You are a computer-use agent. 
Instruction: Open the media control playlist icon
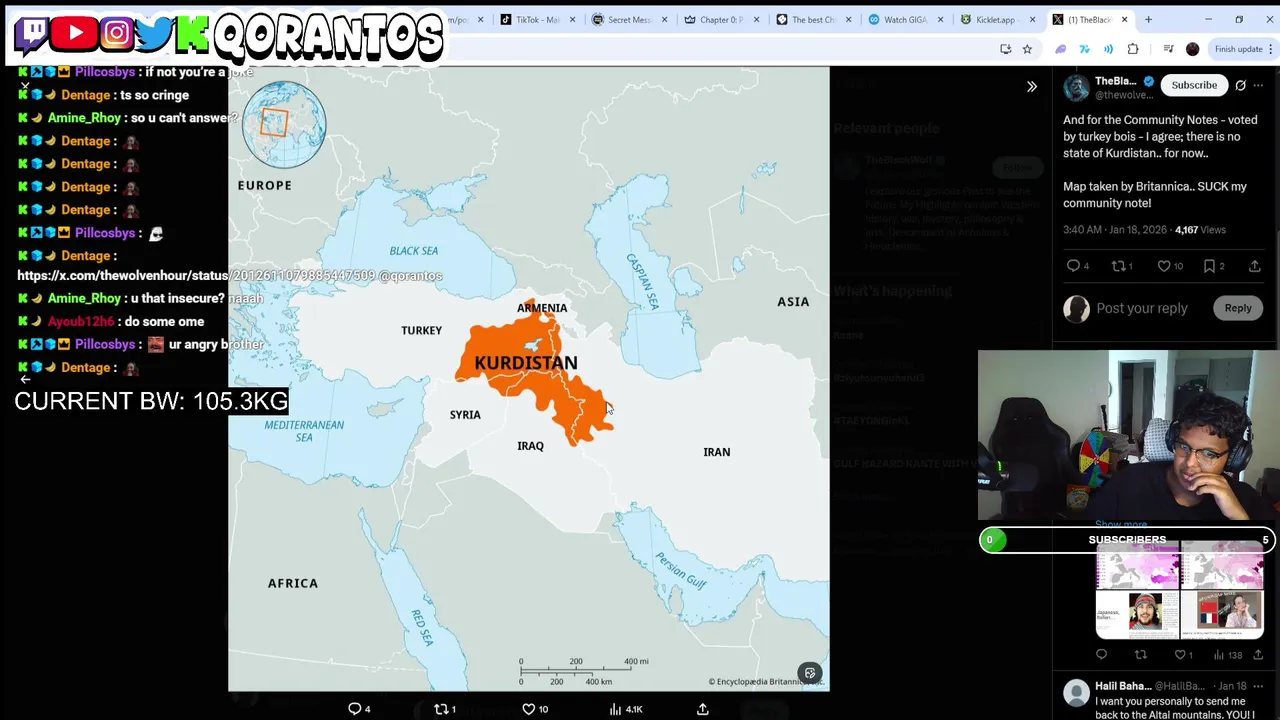(1167, 49)
